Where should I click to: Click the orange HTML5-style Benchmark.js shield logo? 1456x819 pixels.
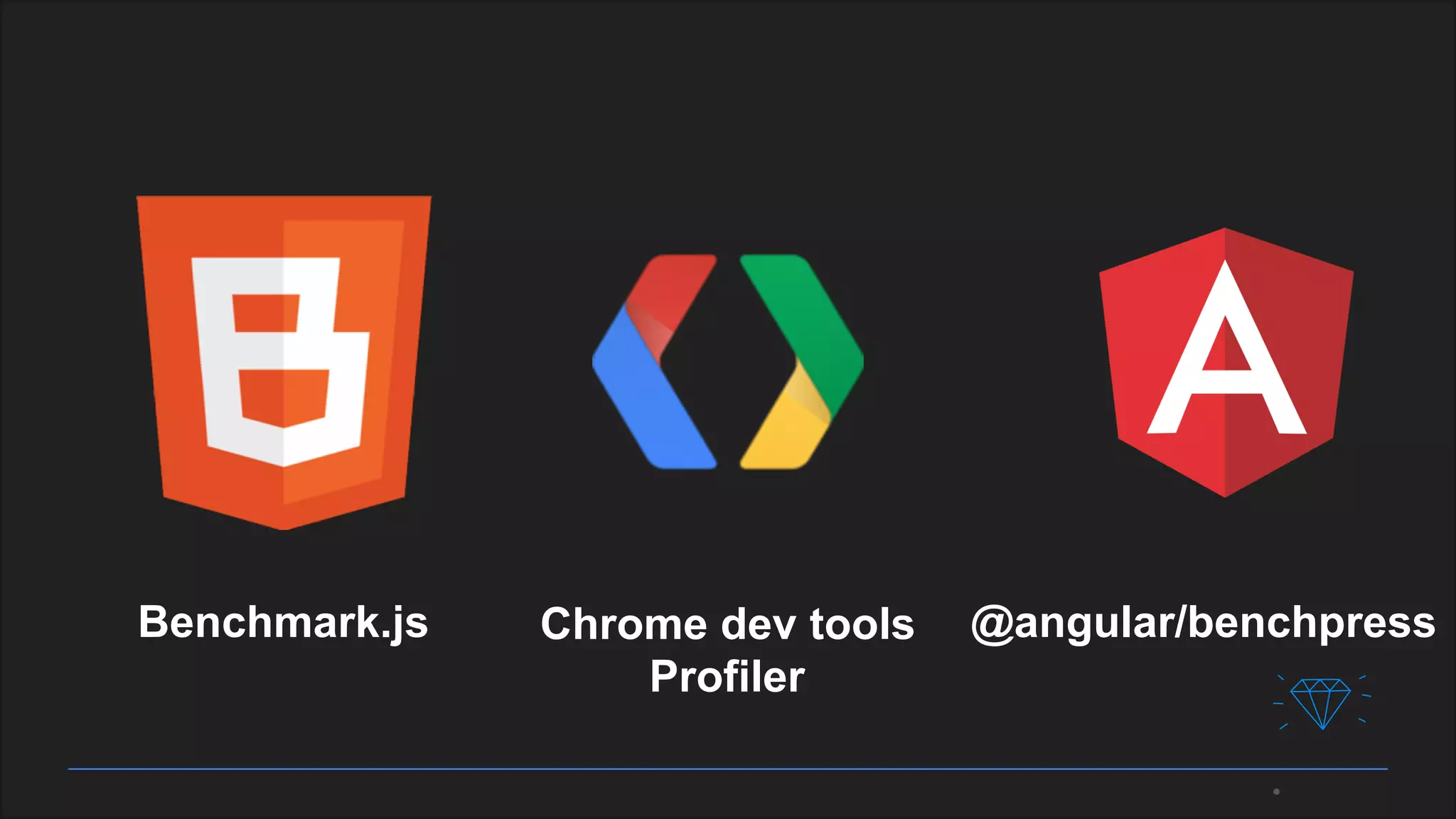[x=284, y=363]
